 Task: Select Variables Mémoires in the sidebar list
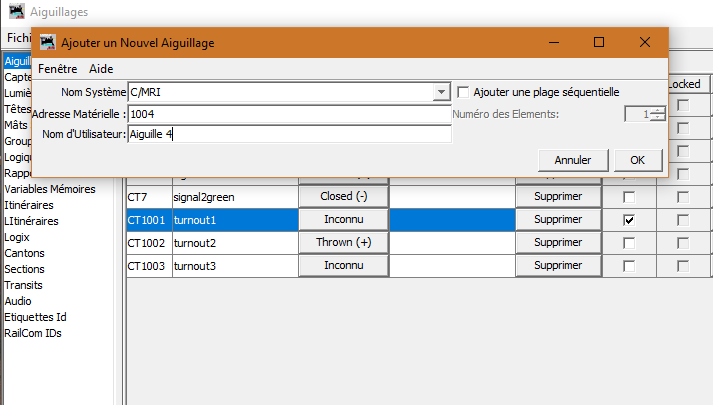click(50, 189)
